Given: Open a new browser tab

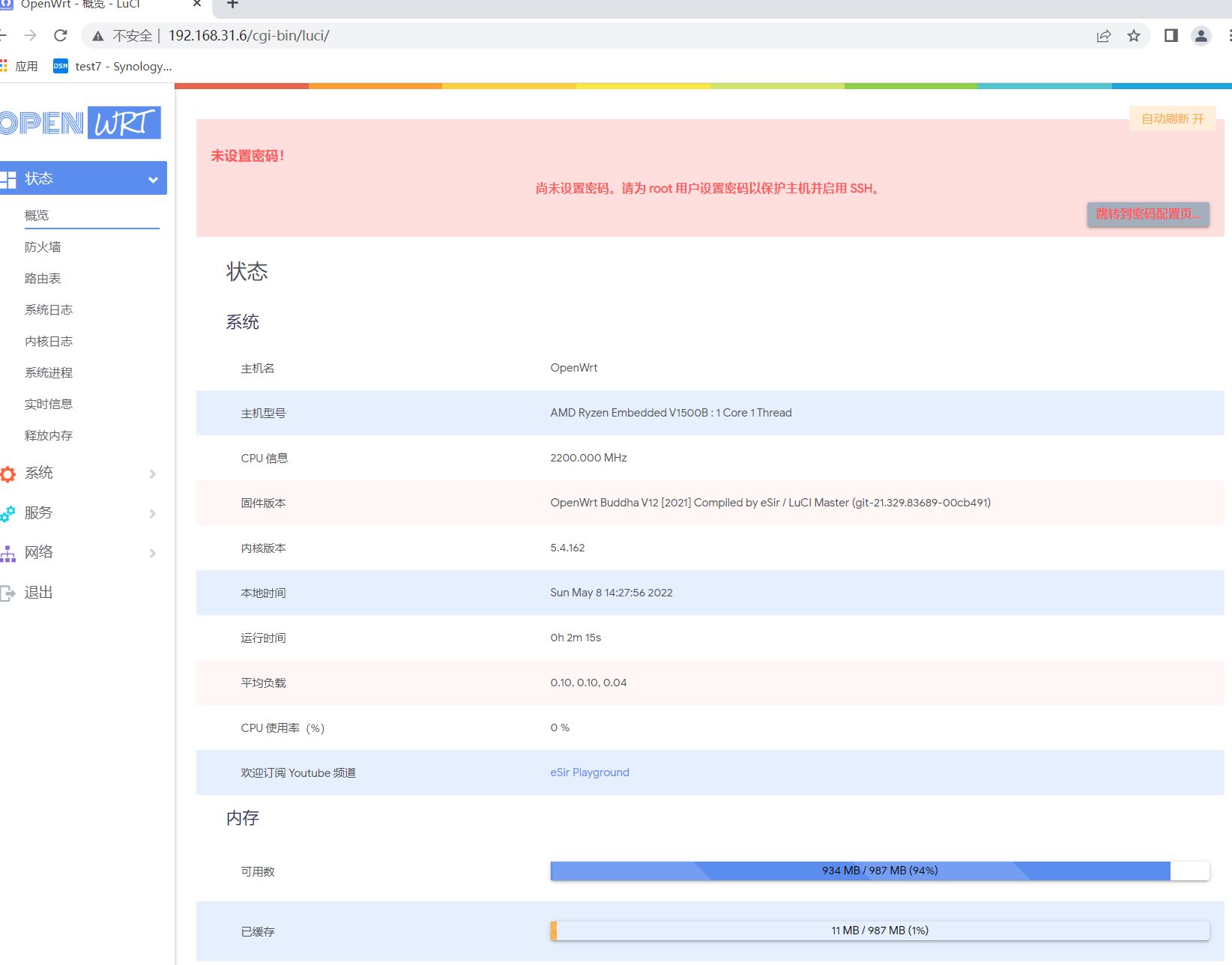Looking at the screenshot, I should (x=232, y=4).
